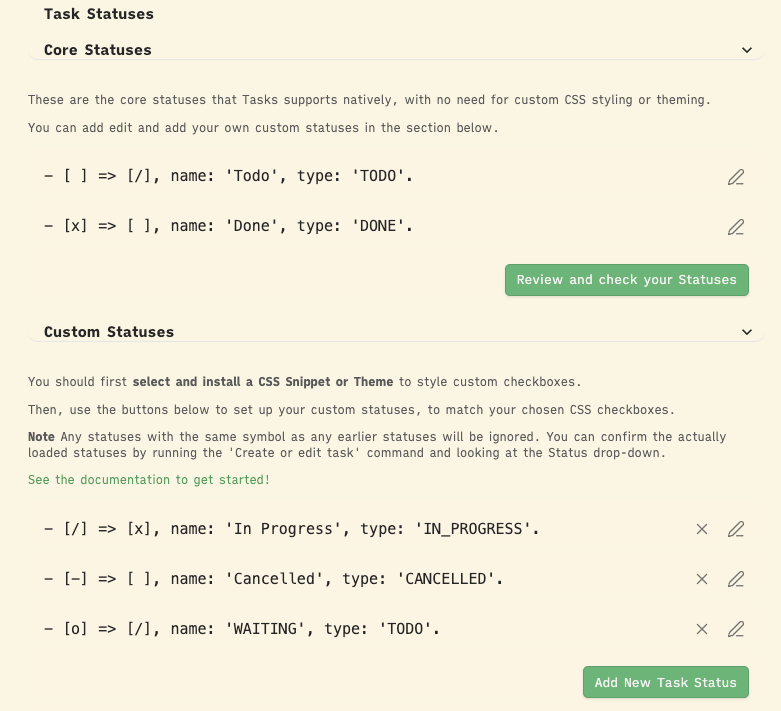
Task: Edit the 'Done' core status
Action: (x=736, y=227)
